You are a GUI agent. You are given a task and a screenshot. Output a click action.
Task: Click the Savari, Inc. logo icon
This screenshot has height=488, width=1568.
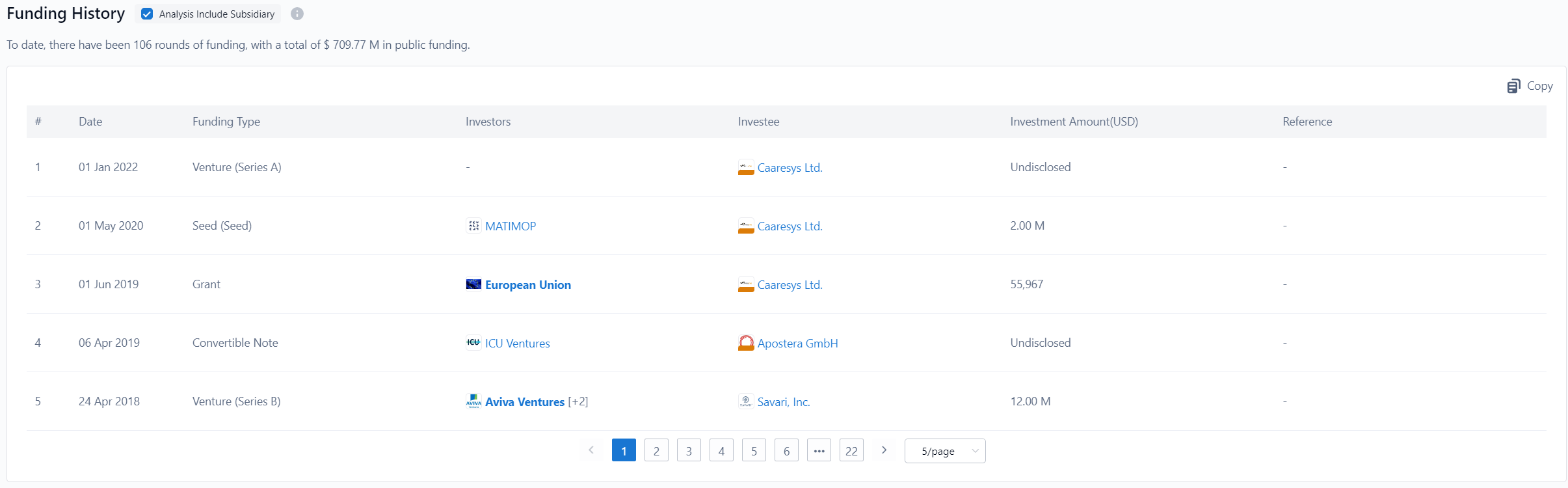[x=746, y=401]
